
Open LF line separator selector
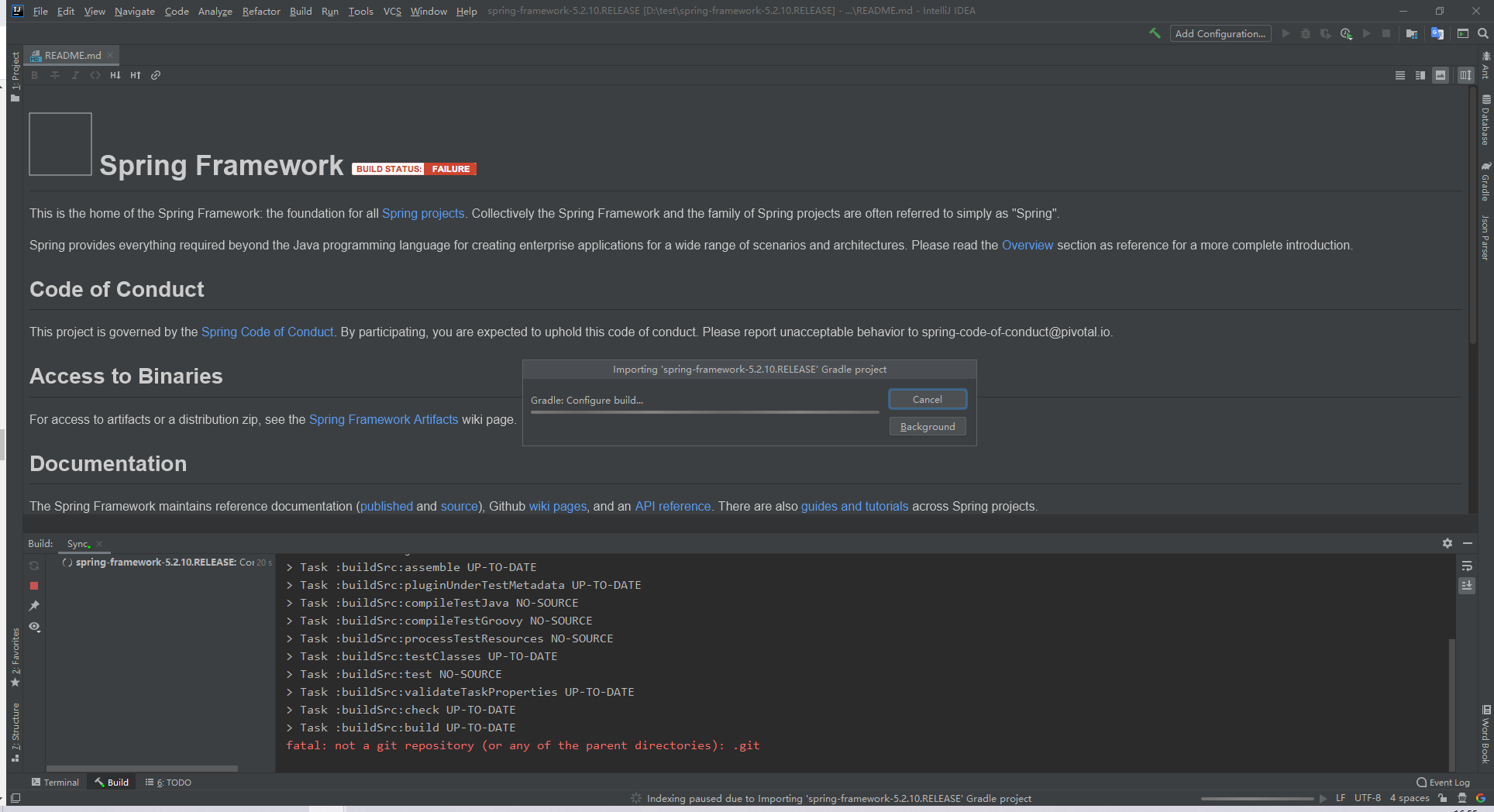click(1341, 798)
